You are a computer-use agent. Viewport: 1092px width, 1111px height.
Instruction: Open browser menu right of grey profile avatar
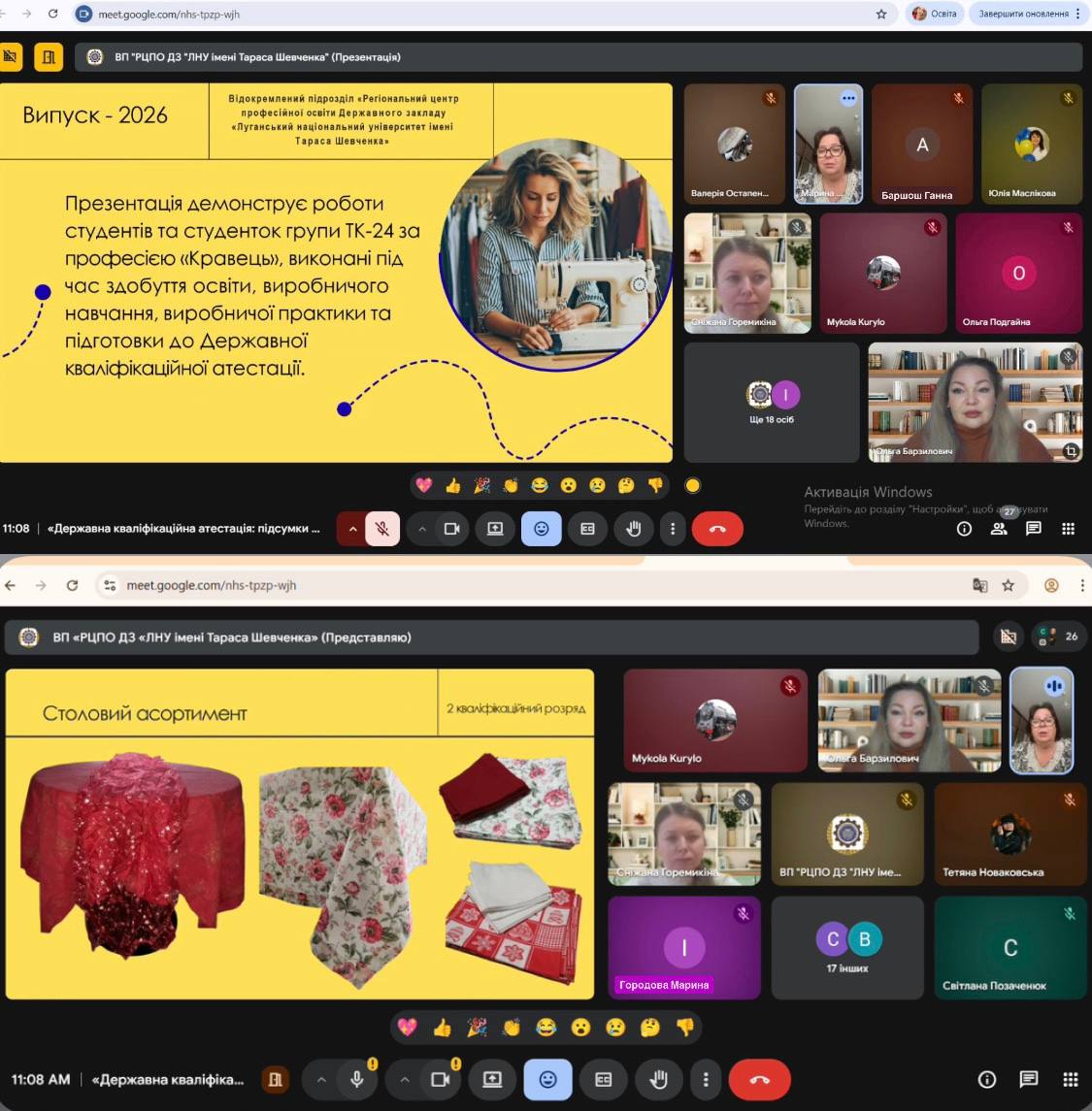pyautogui.click(x=1081, y=585)
